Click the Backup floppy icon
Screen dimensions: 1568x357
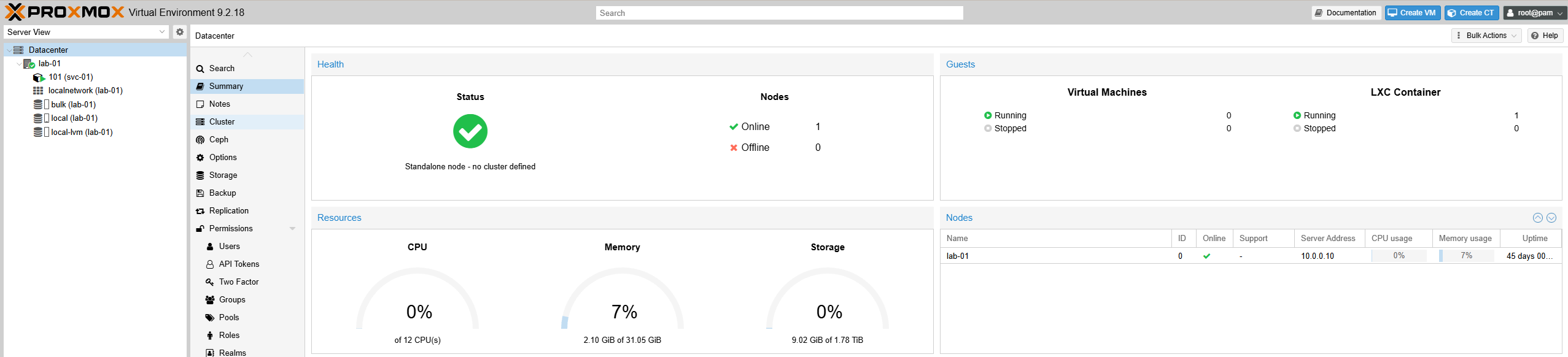pos(200,193)
